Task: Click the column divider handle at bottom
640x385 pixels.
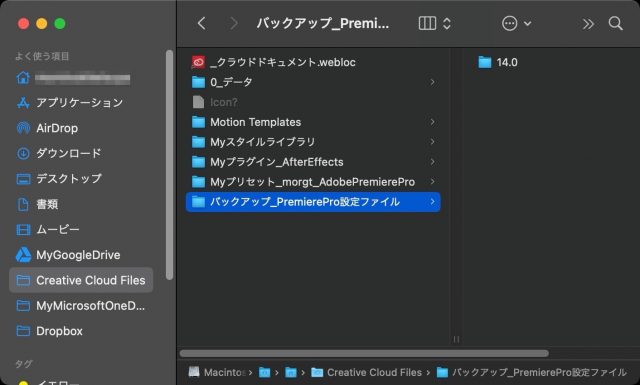Action: pos(456,339)
